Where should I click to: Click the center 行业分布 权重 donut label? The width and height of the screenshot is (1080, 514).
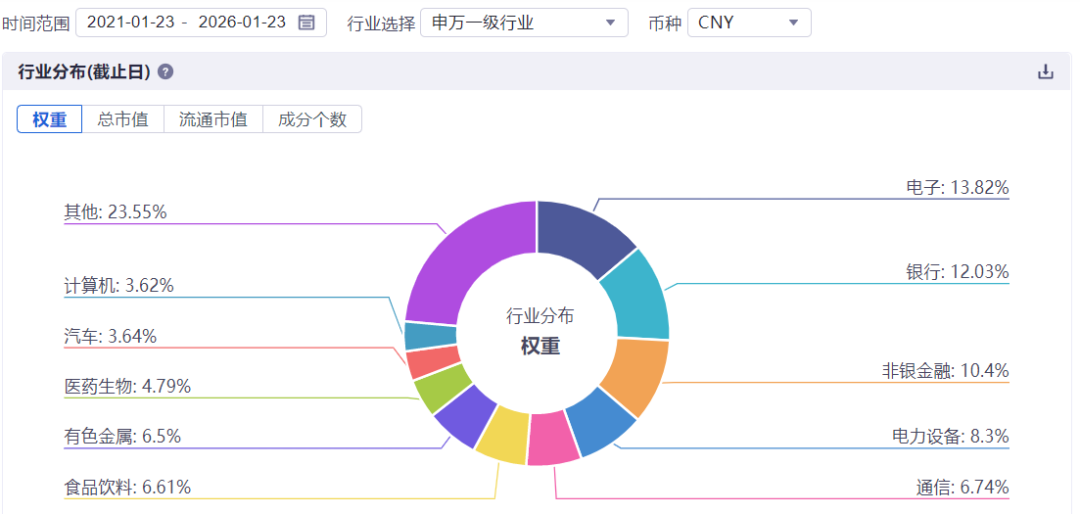pos(540,331)
